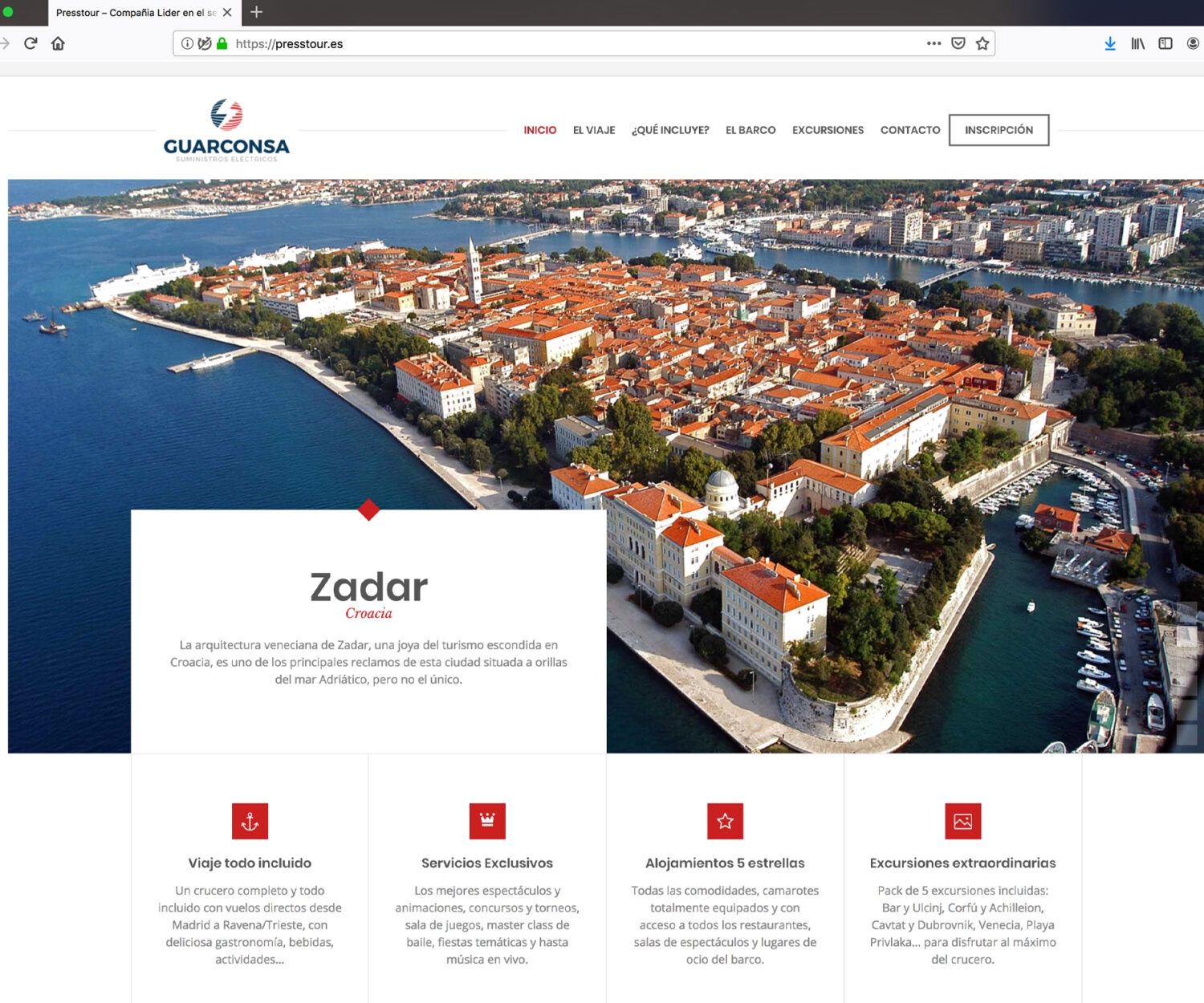Click the anchor icon above Viaje todo incluido

[x=250, y=821]
